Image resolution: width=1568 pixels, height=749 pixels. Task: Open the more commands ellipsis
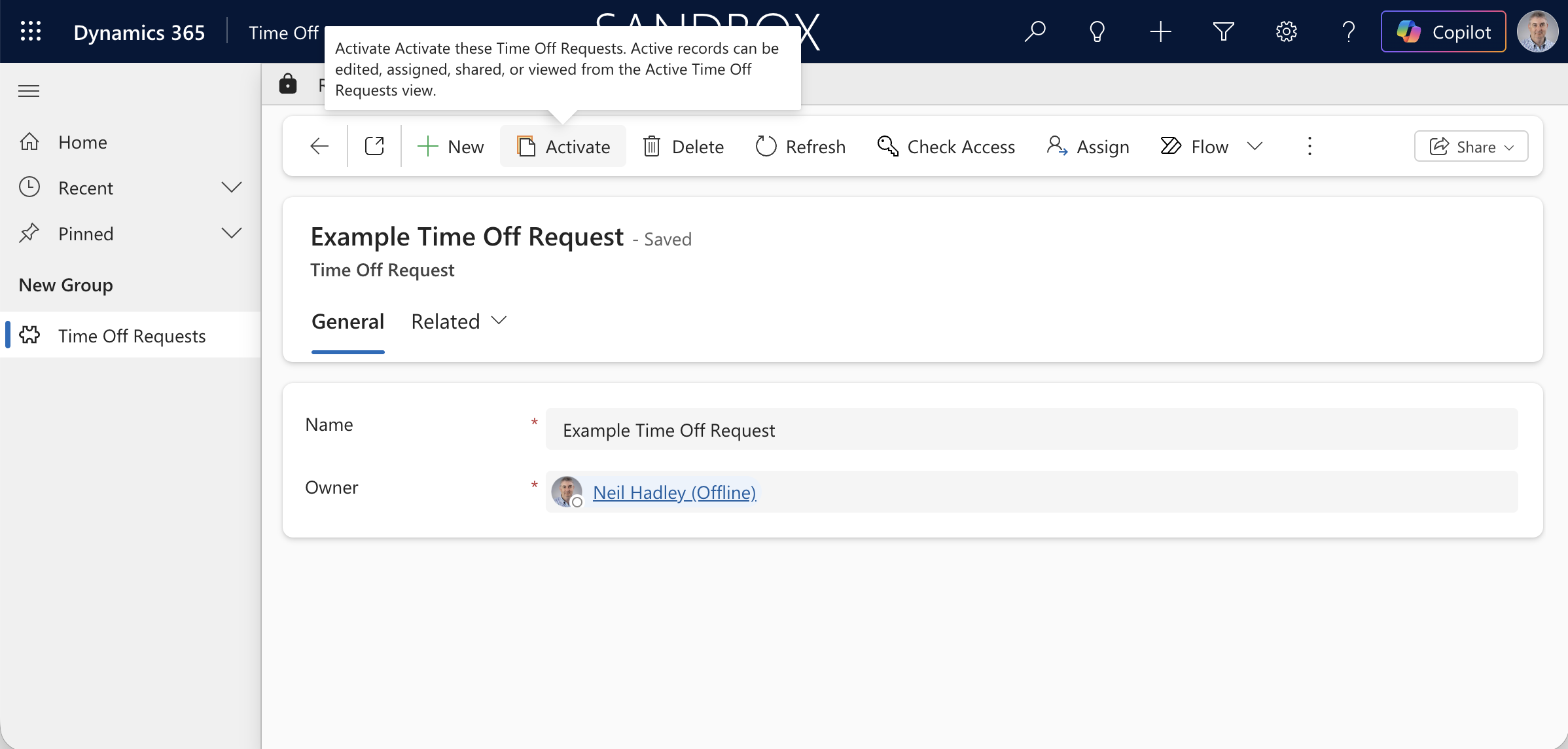(1310, 146)
